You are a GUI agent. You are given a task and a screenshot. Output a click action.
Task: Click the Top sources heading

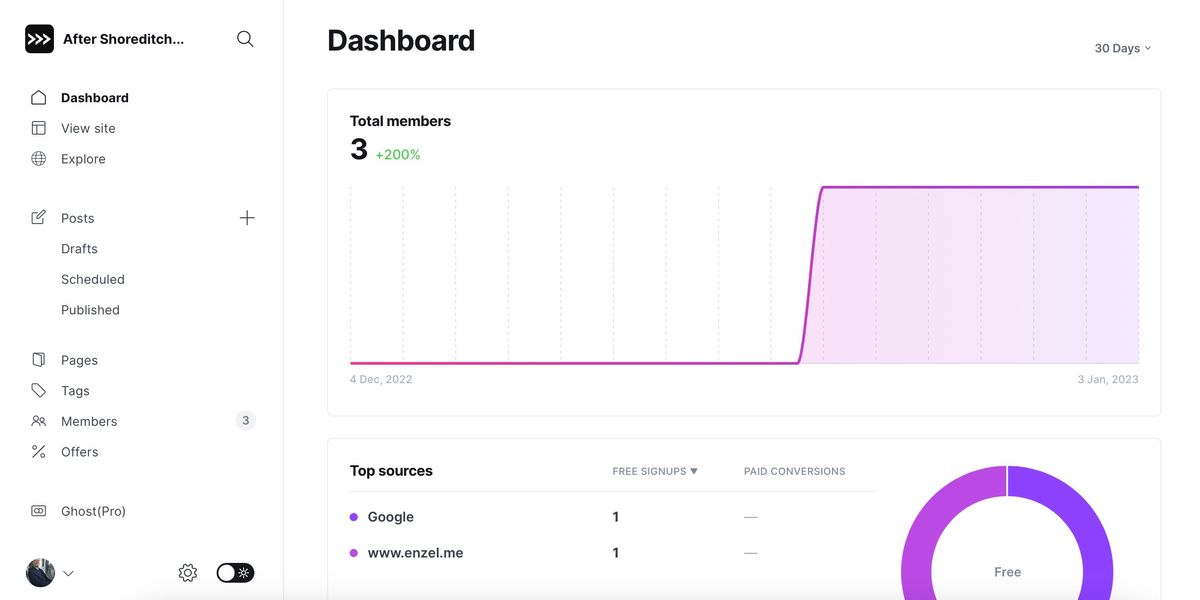[x=391, y=471]
